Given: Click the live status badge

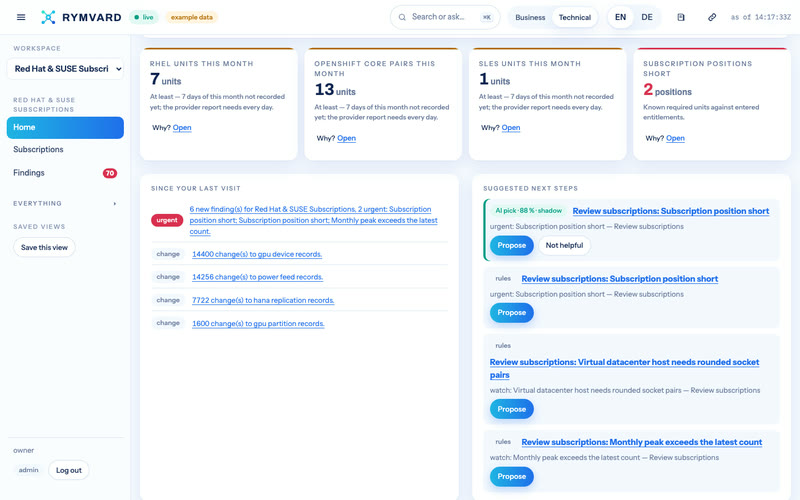Looking at the screenshot, I should click(x=144, y=17).
